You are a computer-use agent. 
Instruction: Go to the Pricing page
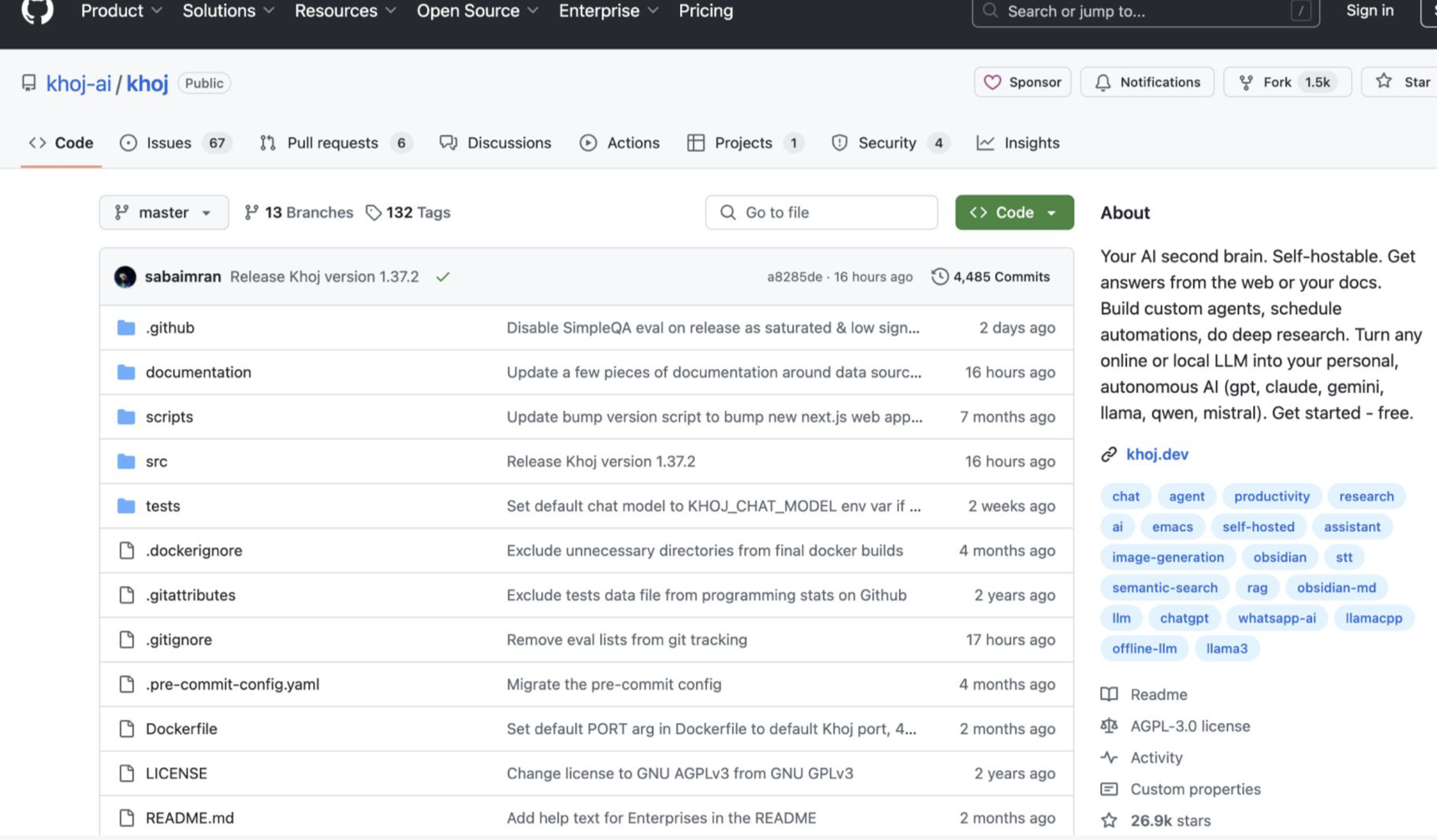[705, 11]
